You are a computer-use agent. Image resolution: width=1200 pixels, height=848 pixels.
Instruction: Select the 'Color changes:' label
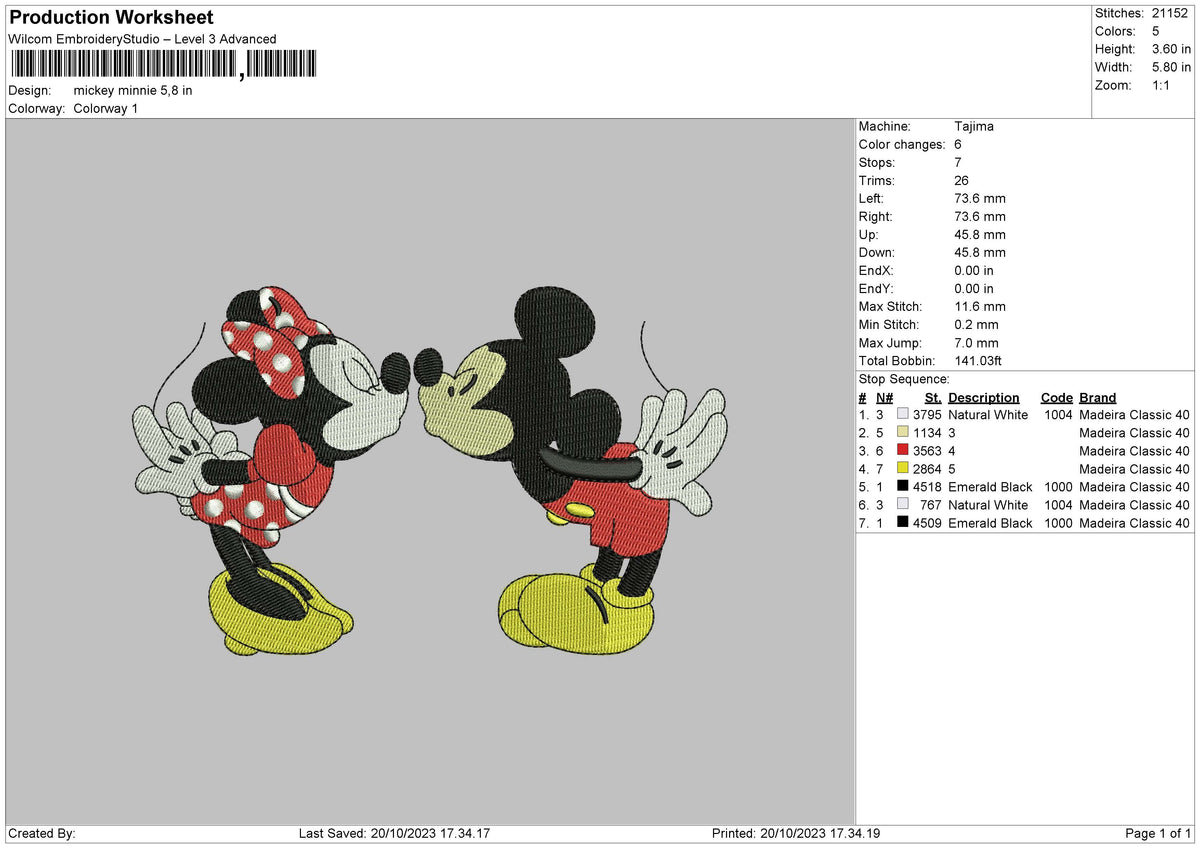[902, 145]
